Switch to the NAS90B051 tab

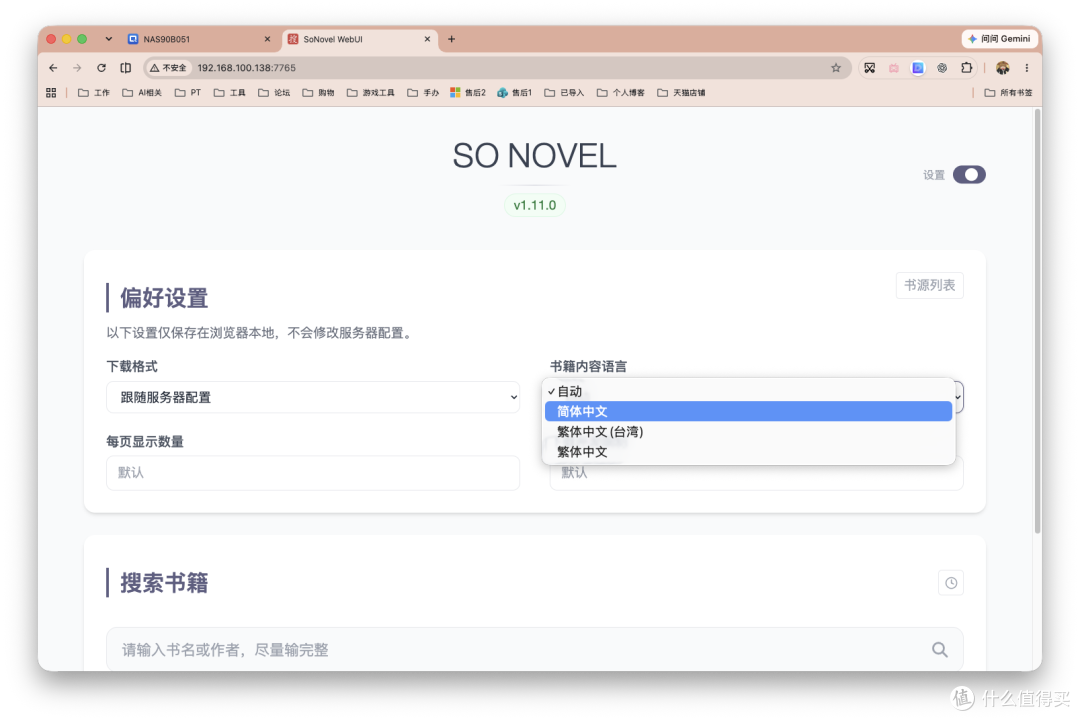click(199, 39)
